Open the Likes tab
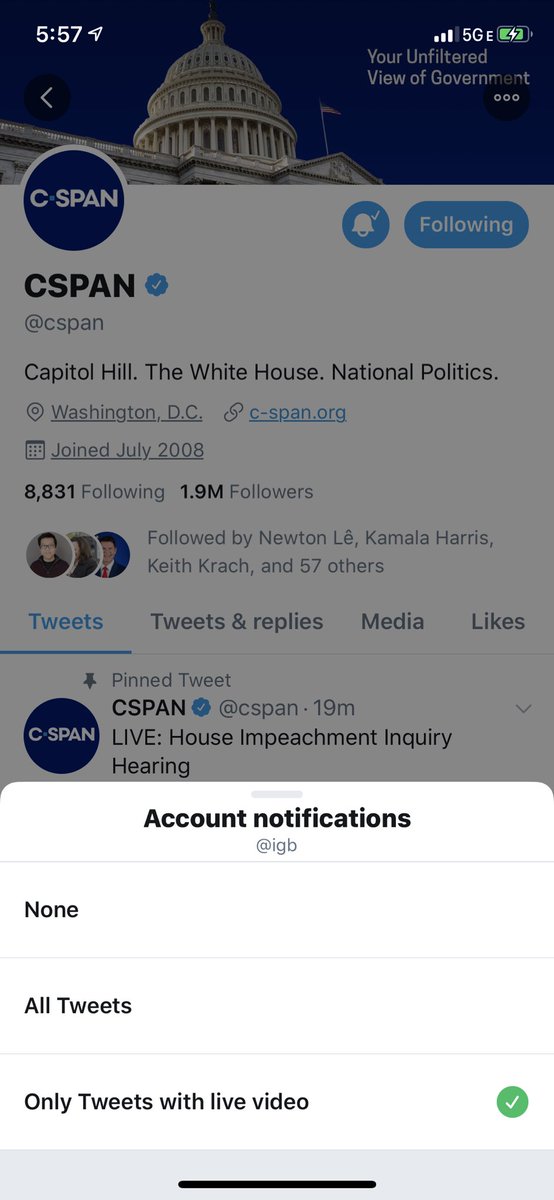Screen dimensions: 554x1200 [498, 621]
